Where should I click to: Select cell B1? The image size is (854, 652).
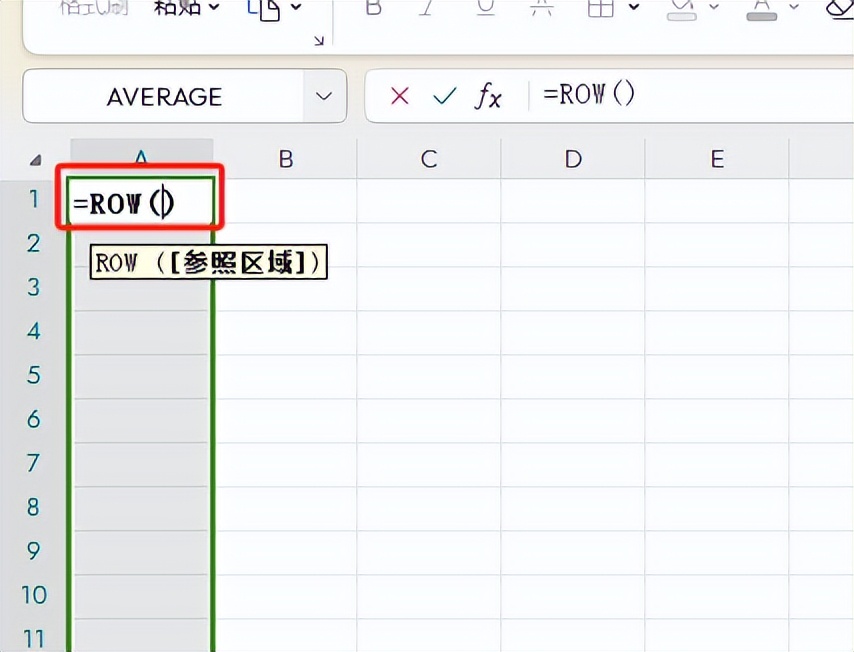tap(285, 200)
